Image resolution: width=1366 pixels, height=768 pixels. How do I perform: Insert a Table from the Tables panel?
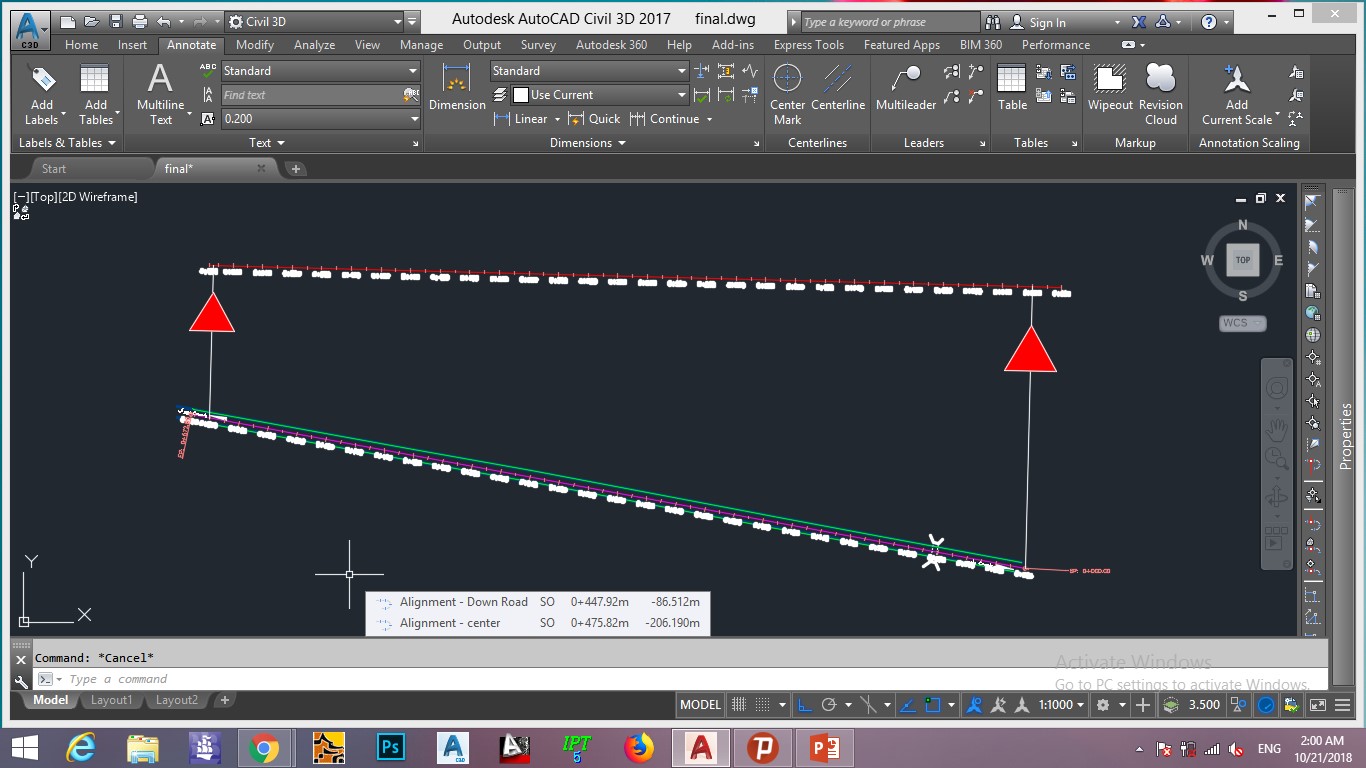(x=1012, y=87)
